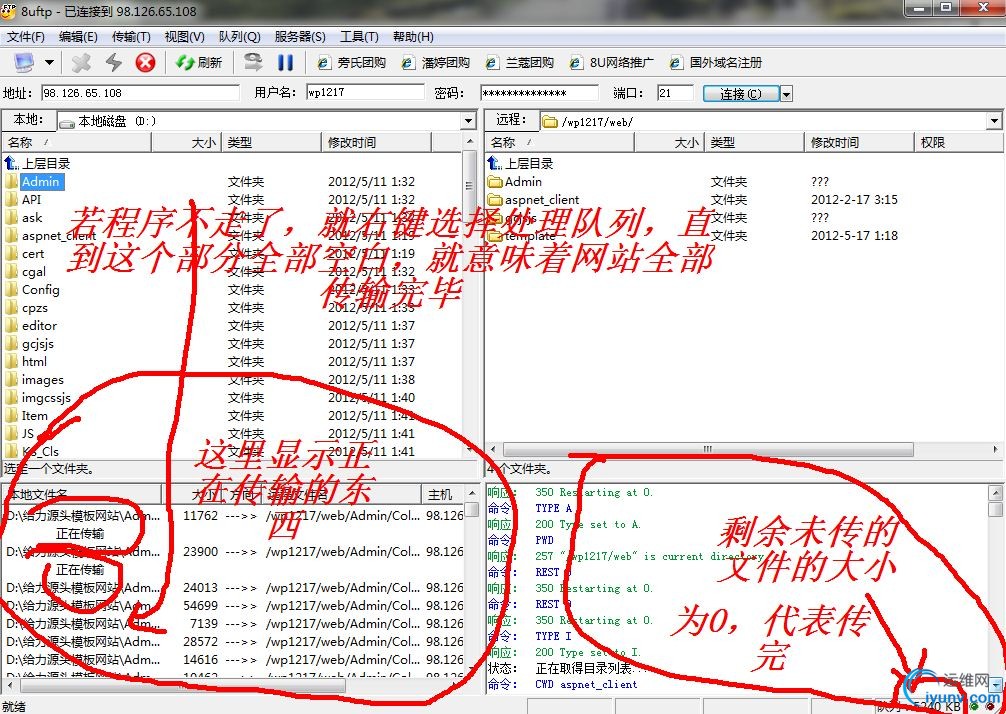Image resolution: width=1006 pixels, height=714 pixels.
Task: Expand the remote path /wp1217/web/ dropdown
Action: [994, 121]
